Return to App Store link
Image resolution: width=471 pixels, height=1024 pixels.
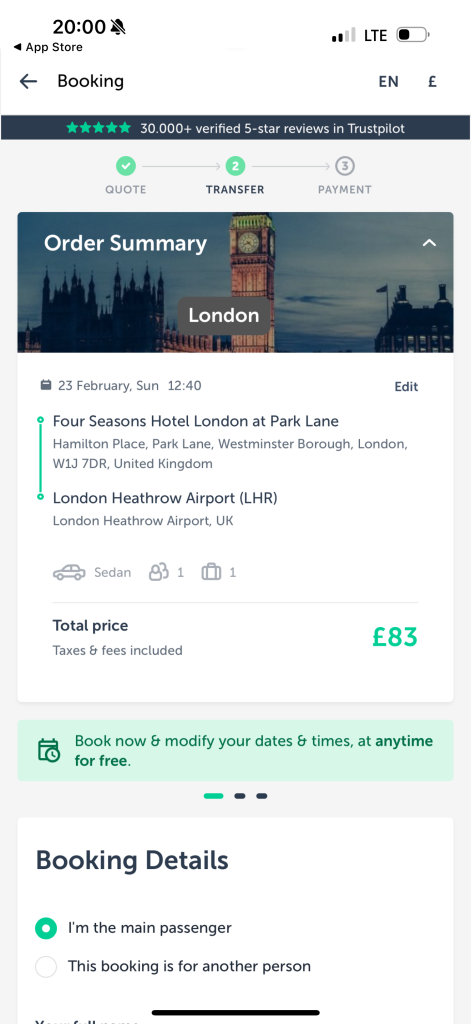(48, 47)
